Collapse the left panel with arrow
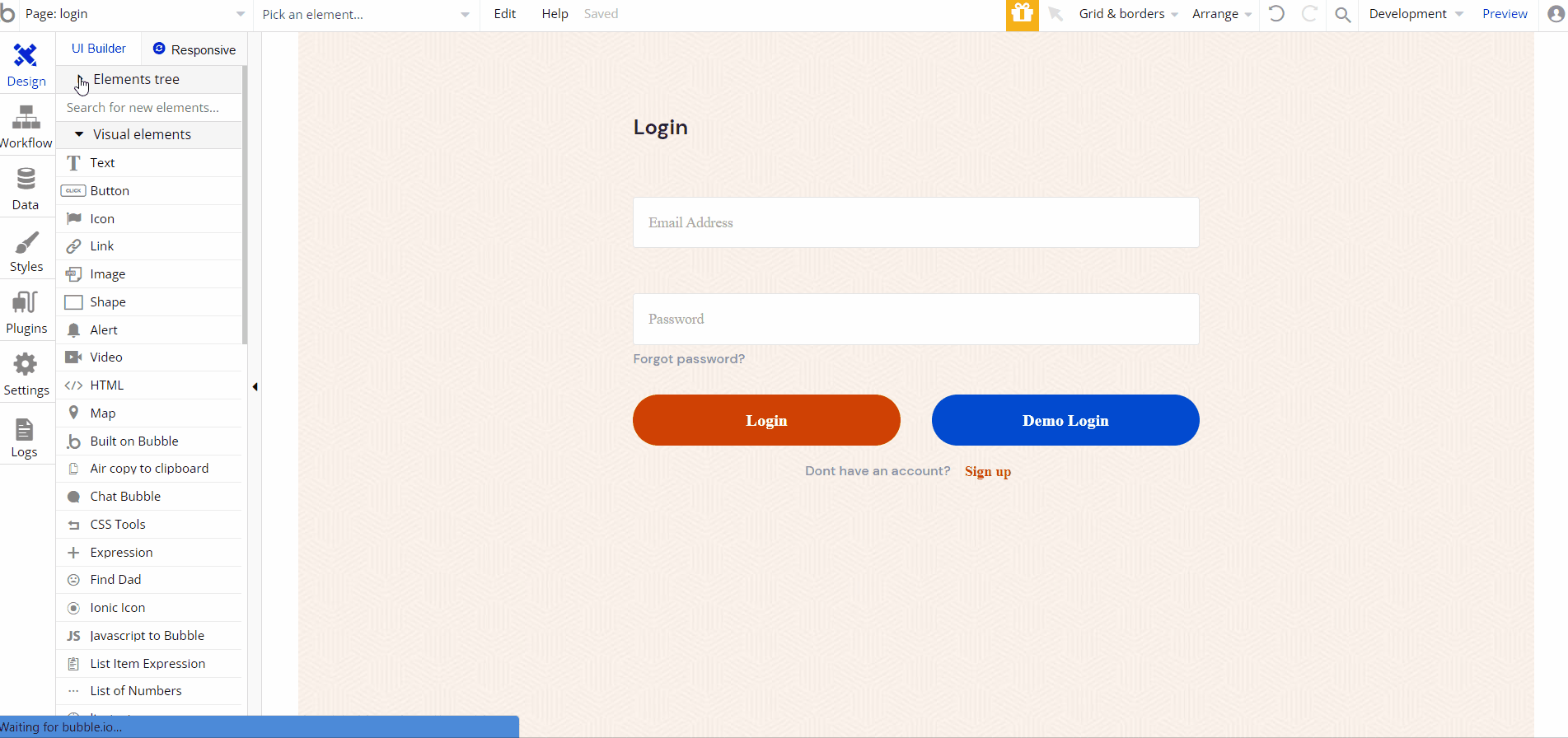This screenshot has height=738, width=1568. click(x=255, y=386)
